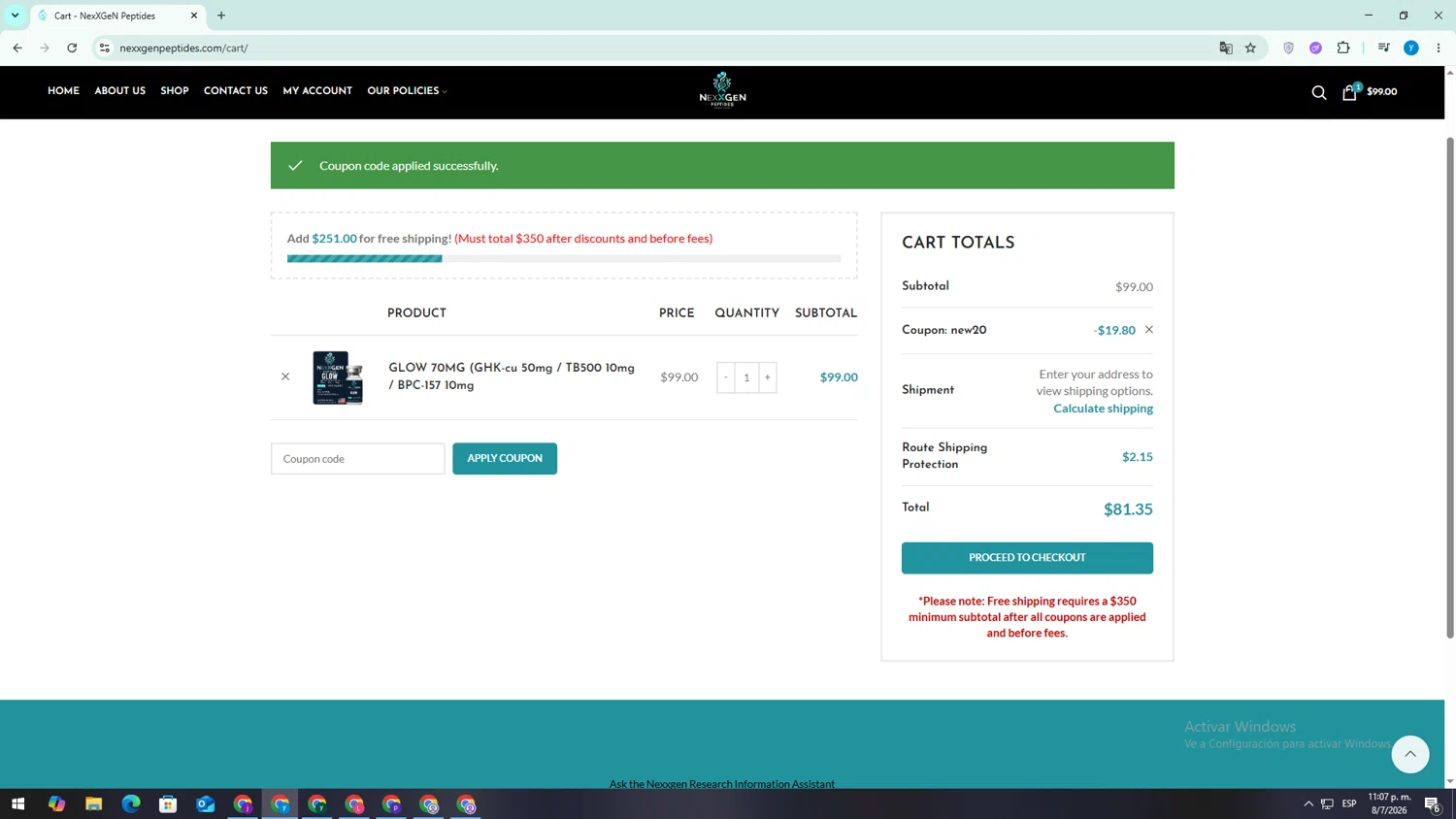The height and width of the screenshot is (819, 1456).
Task: Open the Extensions puzzle menu
Action: pyautogui.click(x=1343, y=48)
